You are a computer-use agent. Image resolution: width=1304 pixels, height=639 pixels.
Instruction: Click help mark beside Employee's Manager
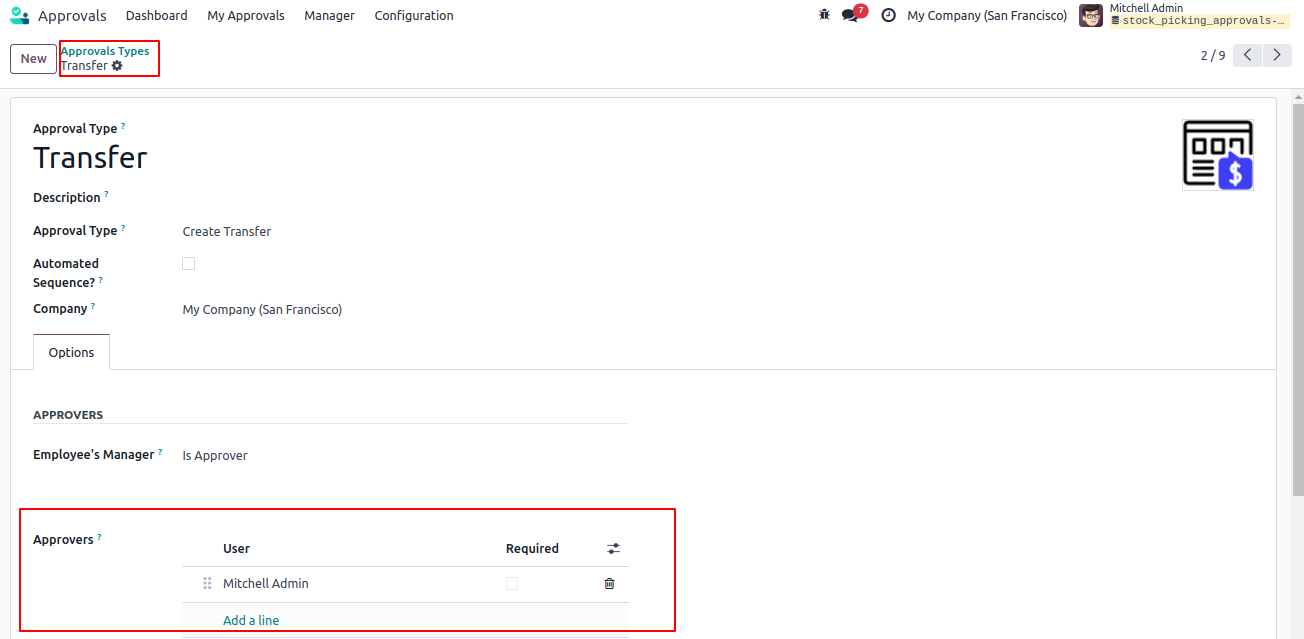[x=160, y=451]
